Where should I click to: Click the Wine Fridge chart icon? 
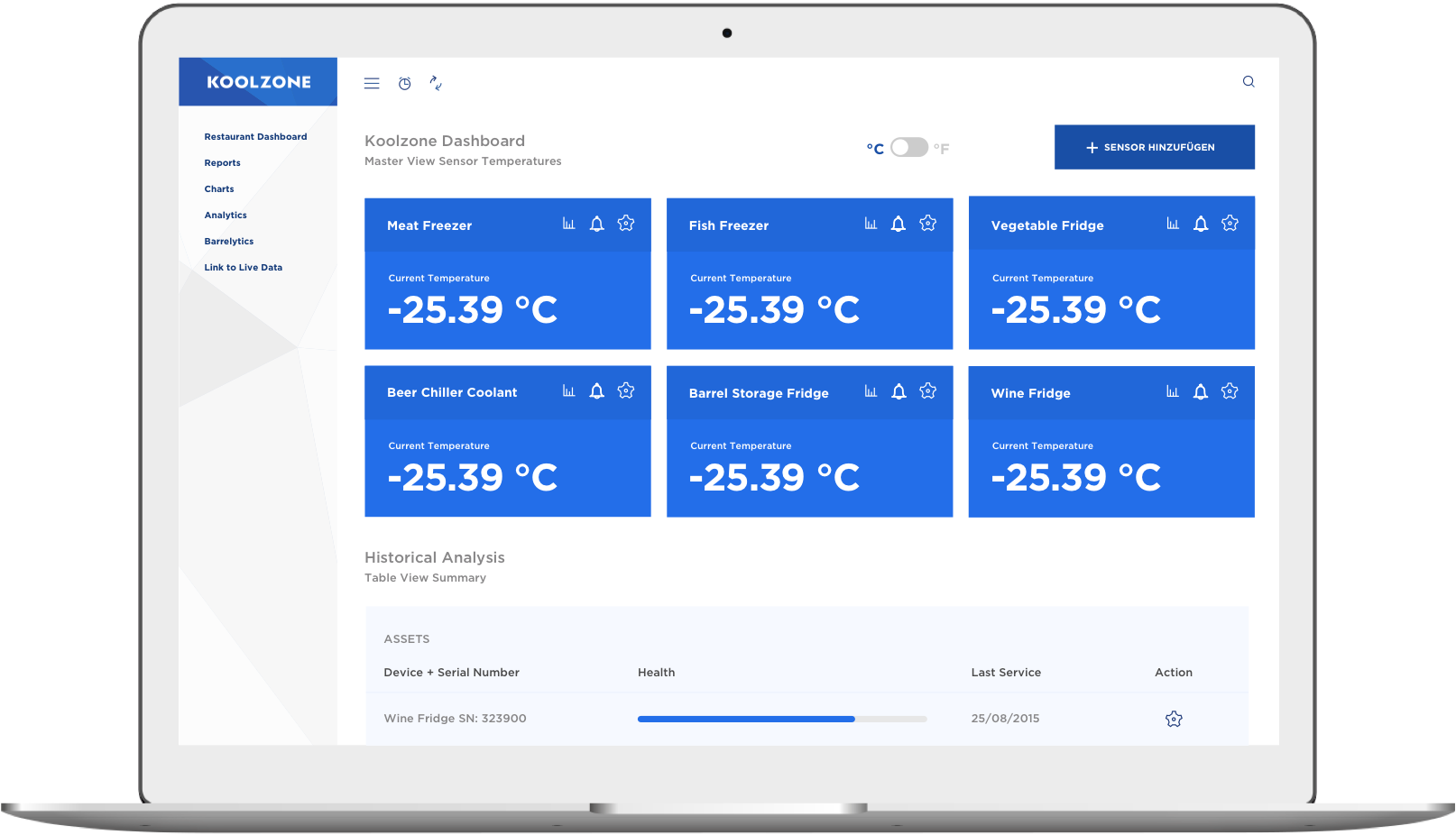coord(1173,391)
